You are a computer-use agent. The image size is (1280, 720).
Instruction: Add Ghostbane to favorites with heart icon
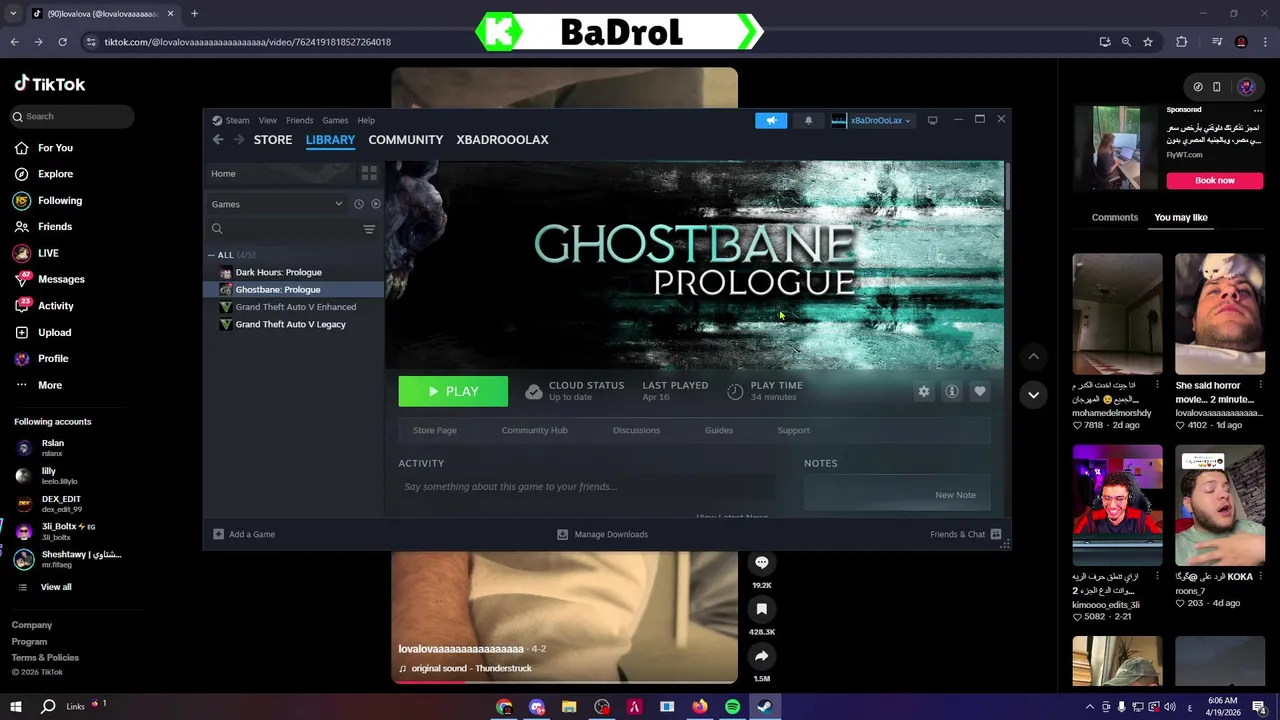(980, 392)
